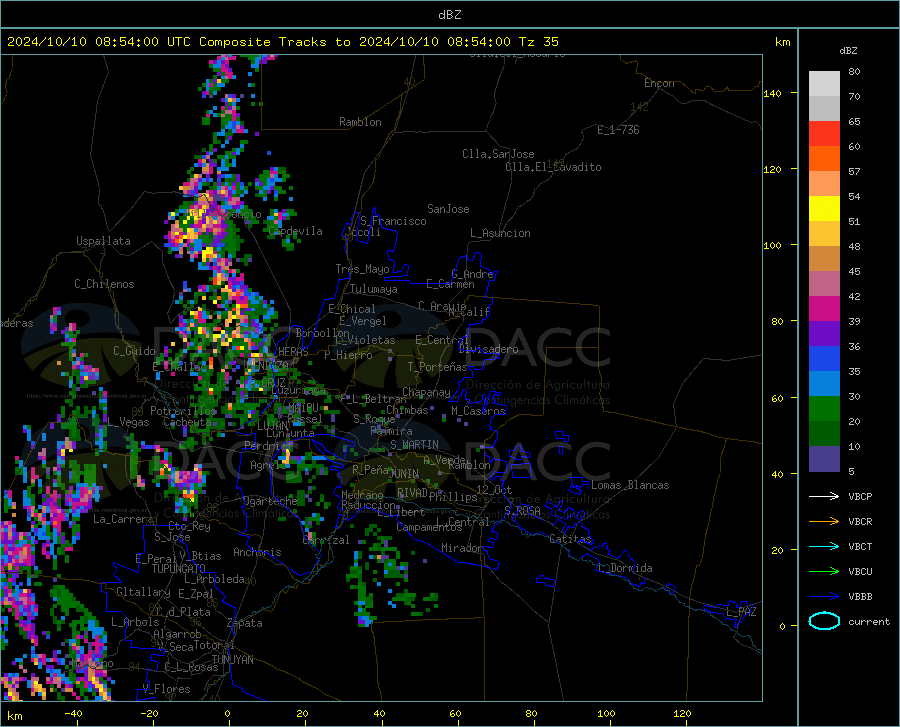The height and width of the screenshot is (727, 900).
Task: Click the 'Tz 35' value in header
Action: (x=538, y=42)
